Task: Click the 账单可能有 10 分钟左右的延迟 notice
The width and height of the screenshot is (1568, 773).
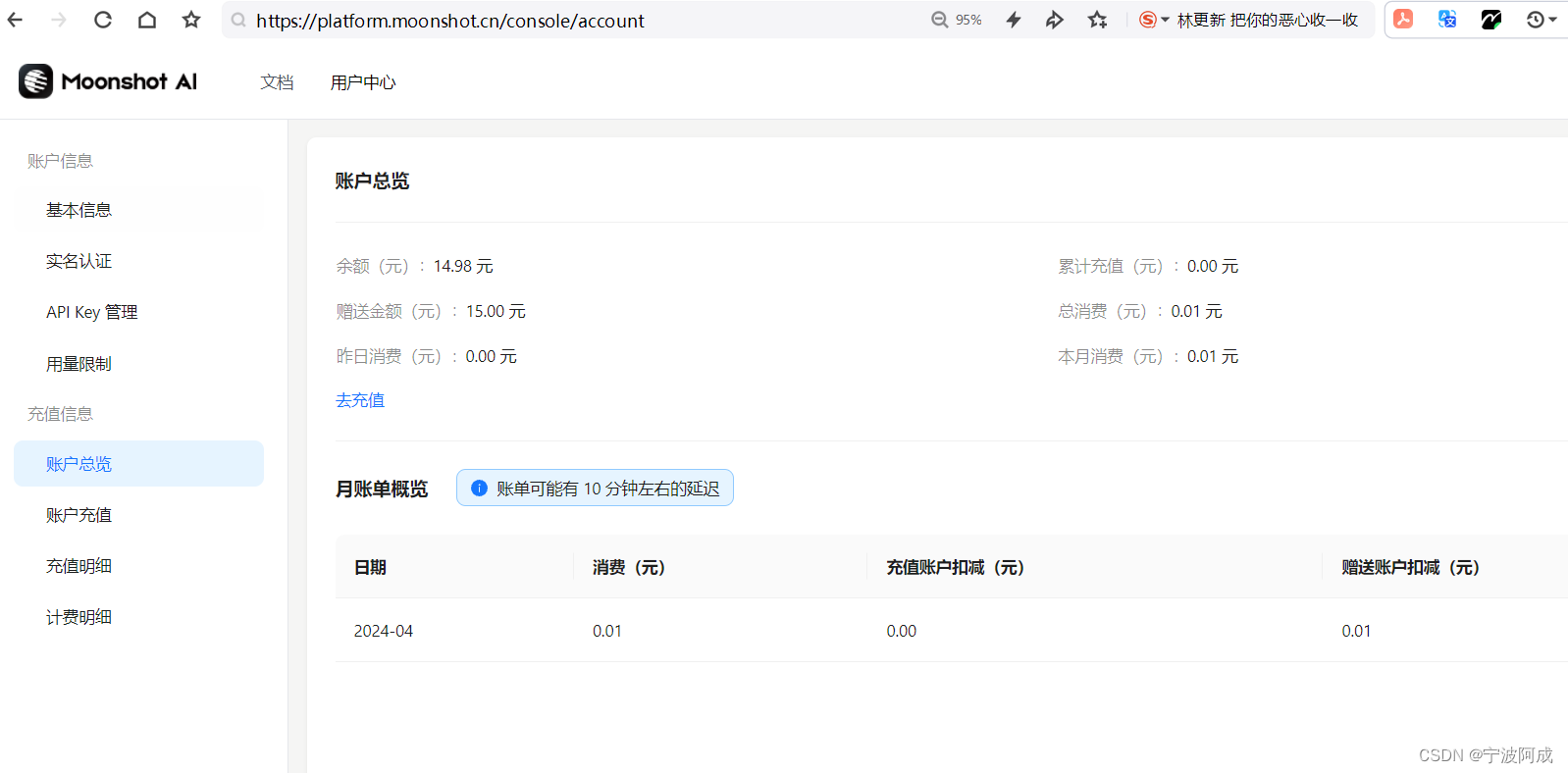Action: [595, 488]
